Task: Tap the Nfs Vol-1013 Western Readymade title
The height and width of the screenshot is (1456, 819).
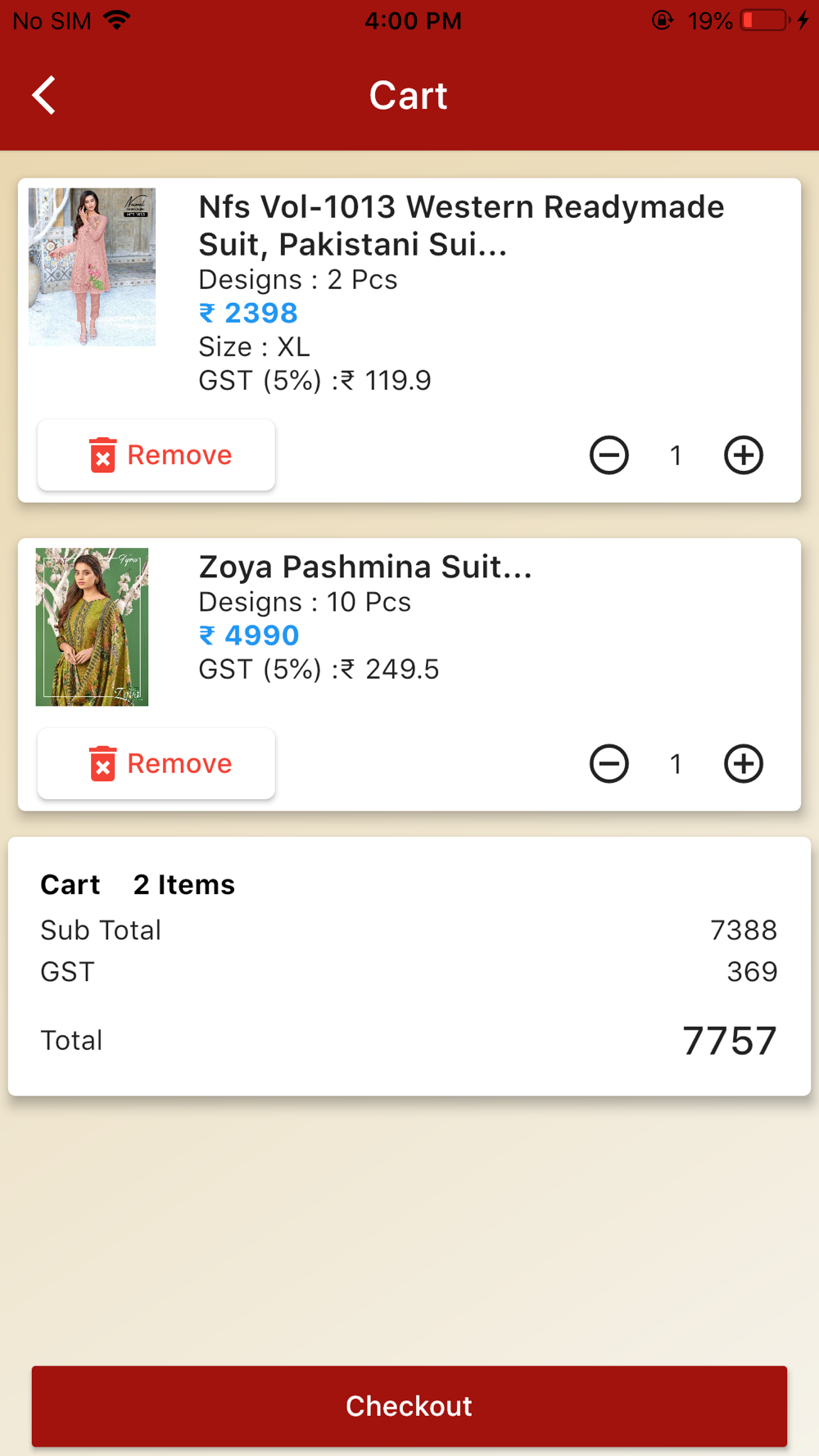Action: click(x=461, y=225)
